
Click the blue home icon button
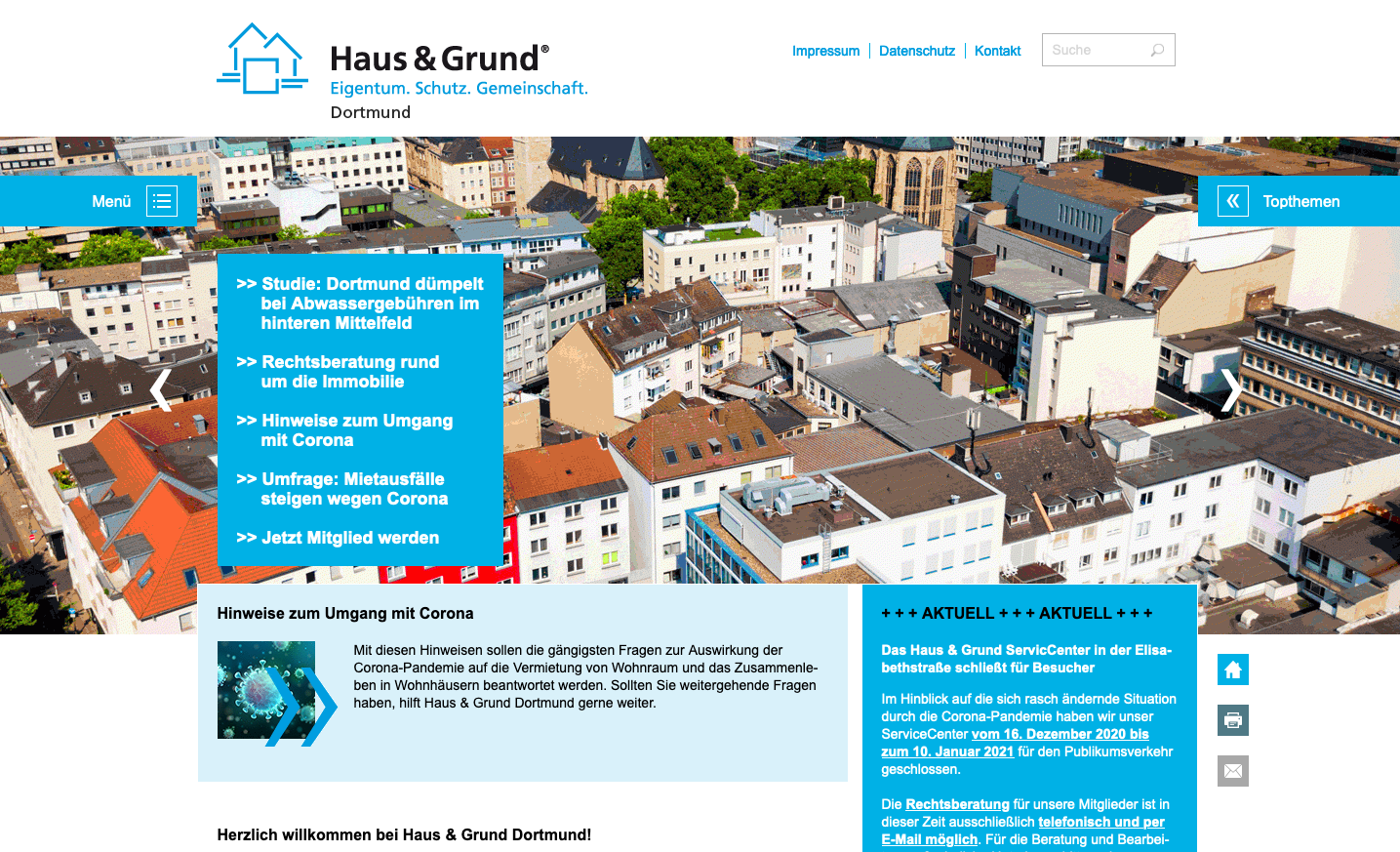point(1232,669)
